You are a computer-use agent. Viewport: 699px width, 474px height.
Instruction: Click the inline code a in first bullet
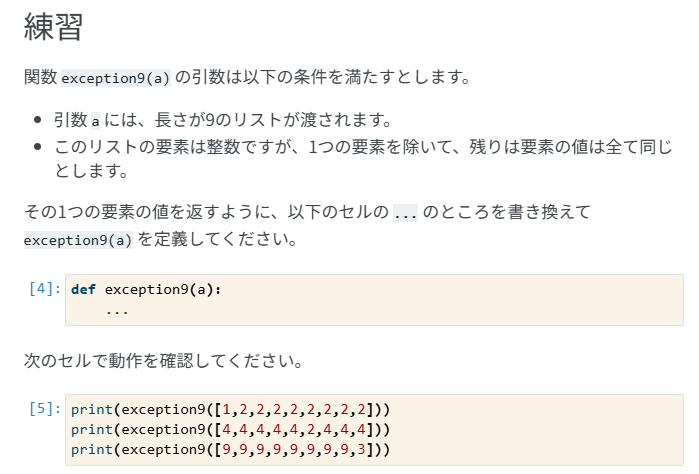[x=95, y=121]
